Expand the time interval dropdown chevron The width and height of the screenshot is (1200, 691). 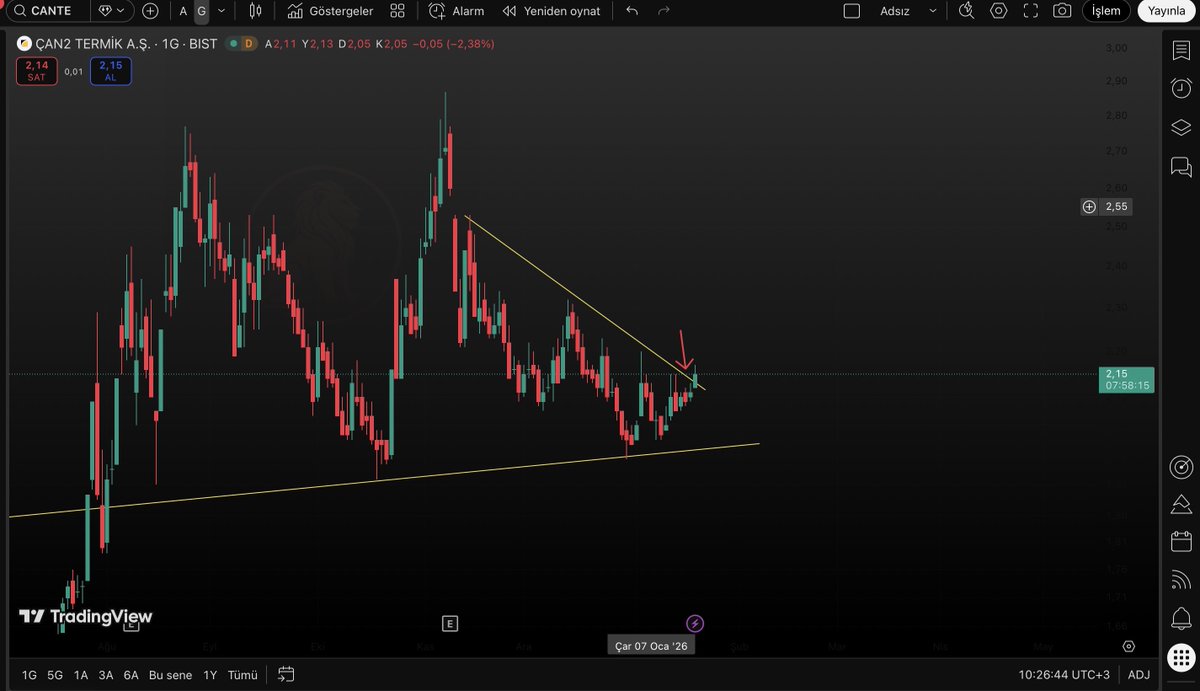(x=221, y=11)
